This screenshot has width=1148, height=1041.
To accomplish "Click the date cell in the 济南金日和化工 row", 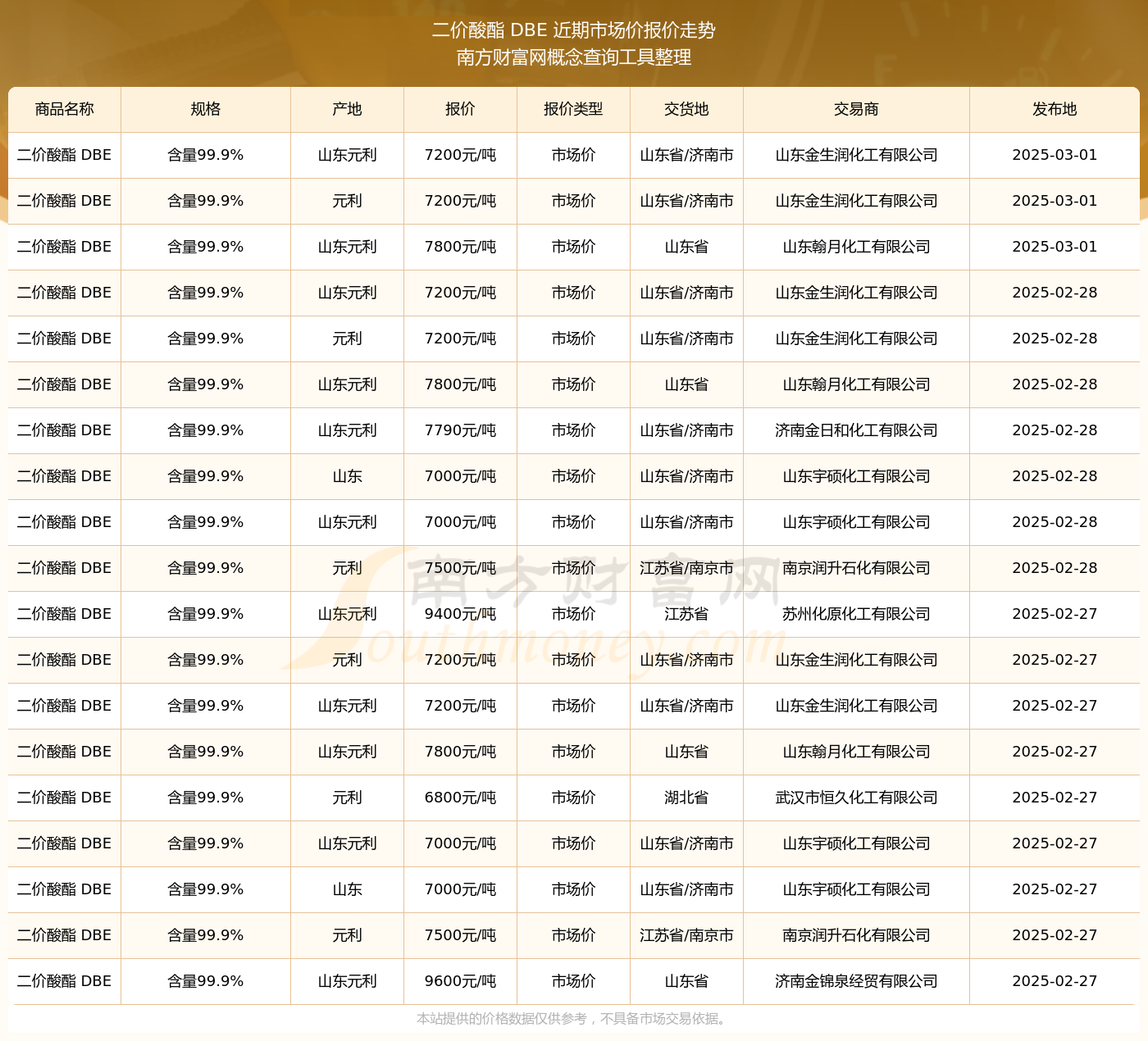I will click(1055, 430).
